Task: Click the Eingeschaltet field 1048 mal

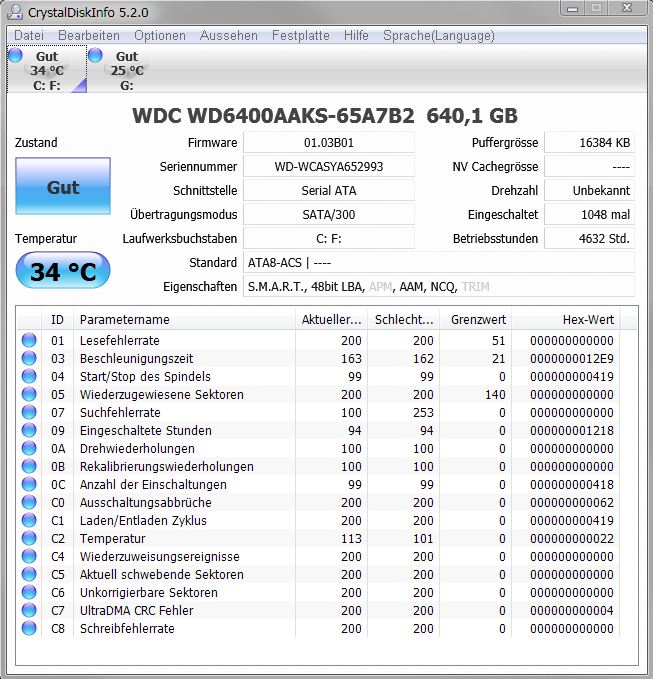Action: tap(589, 214)
